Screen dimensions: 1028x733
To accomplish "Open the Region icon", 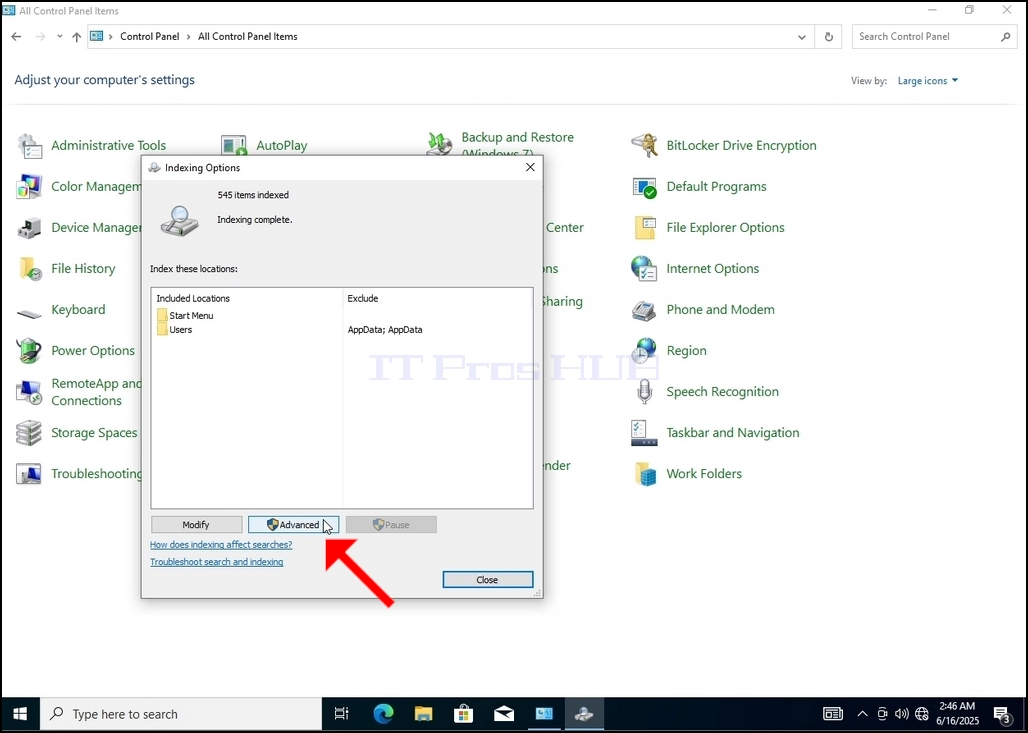I will 644,351.
